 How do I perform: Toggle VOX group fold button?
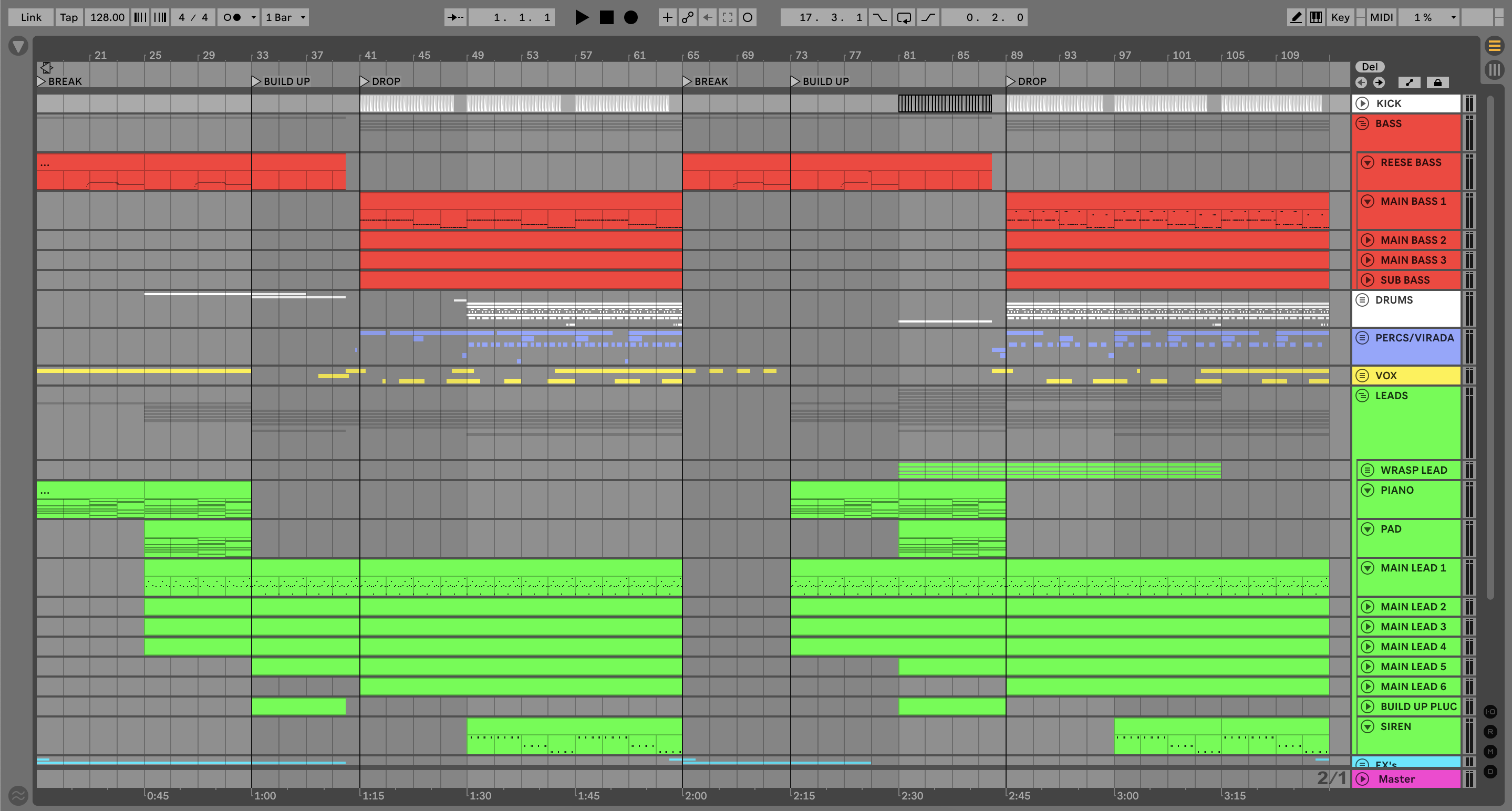coord(1363,376)
